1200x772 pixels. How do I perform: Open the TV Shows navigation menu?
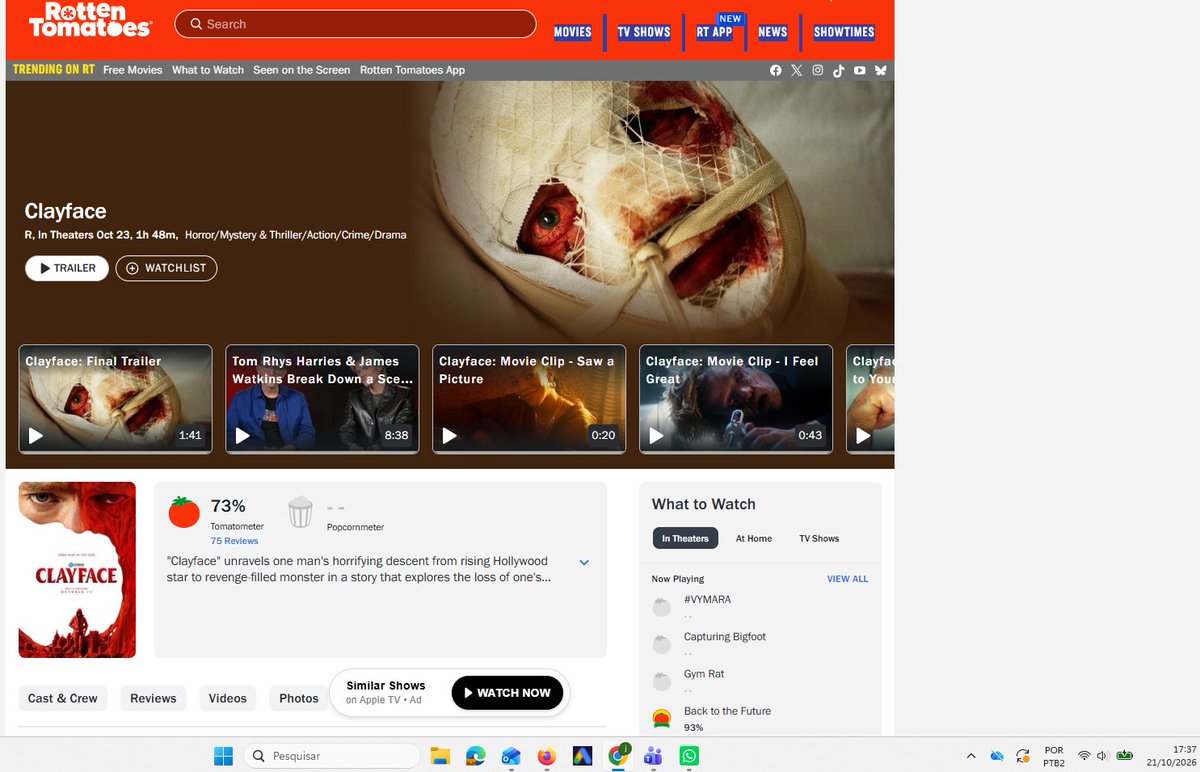[644, 32]
